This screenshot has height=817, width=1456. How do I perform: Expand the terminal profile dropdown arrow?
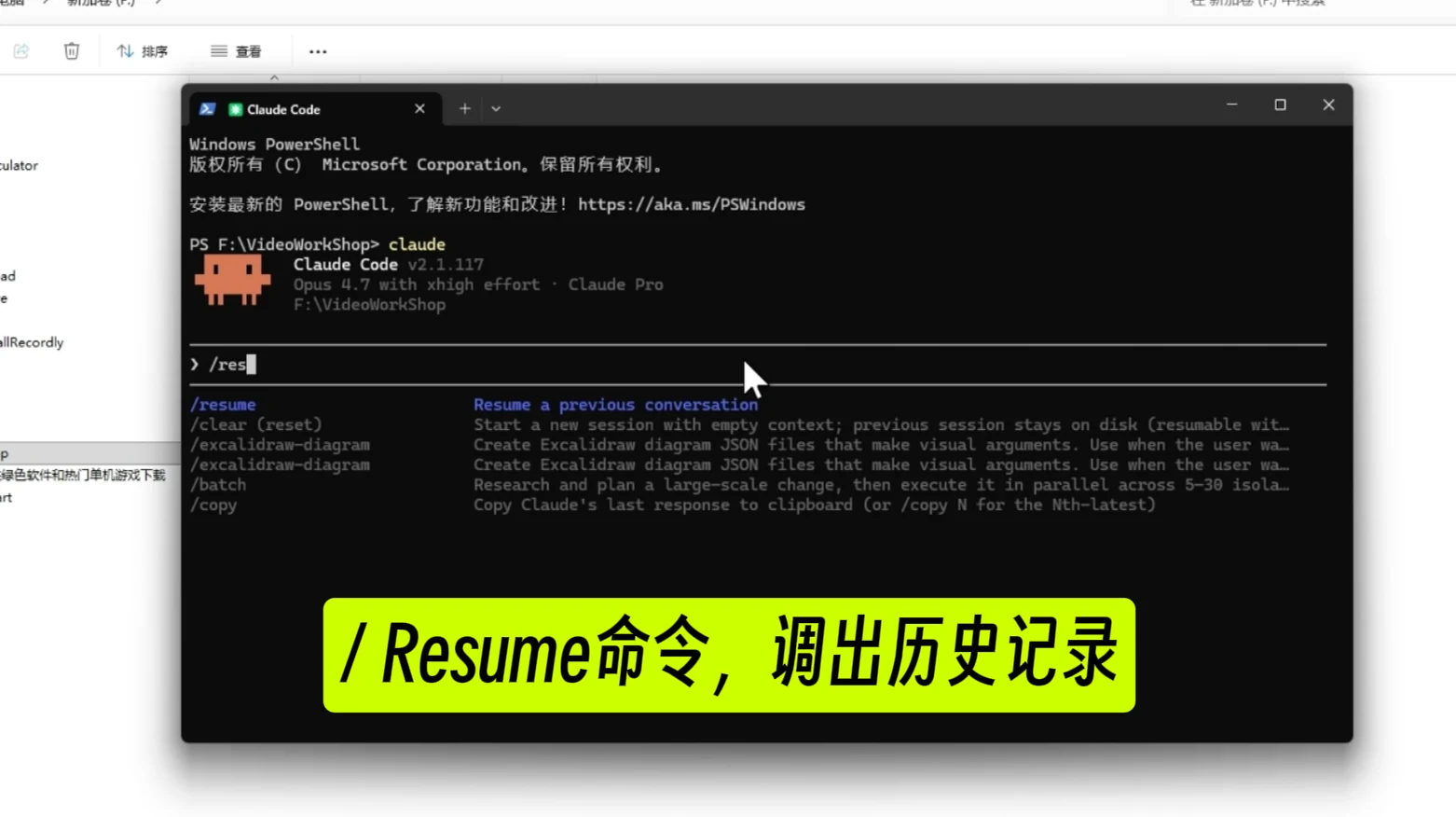(496, 109)
